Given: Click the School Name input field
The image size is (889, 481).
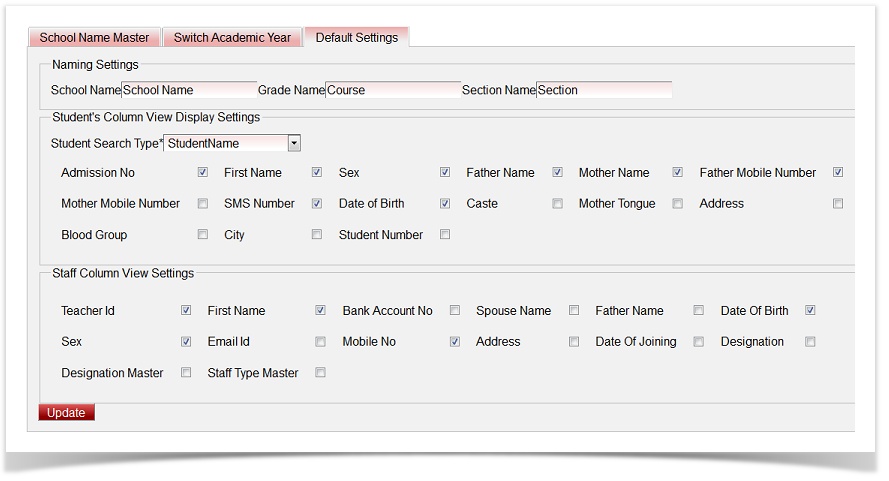Looking at the screenshot, I should 189,90.
